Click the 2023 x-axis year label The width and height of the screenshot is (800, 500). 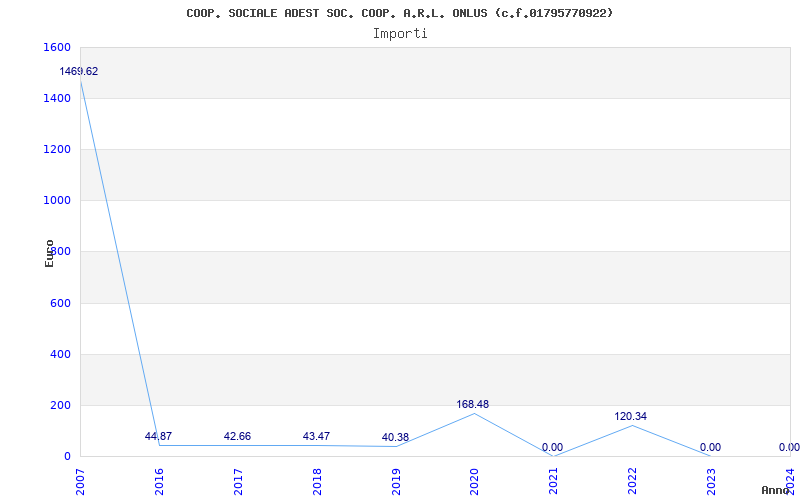pyautogui.click(x=711, y=480)
